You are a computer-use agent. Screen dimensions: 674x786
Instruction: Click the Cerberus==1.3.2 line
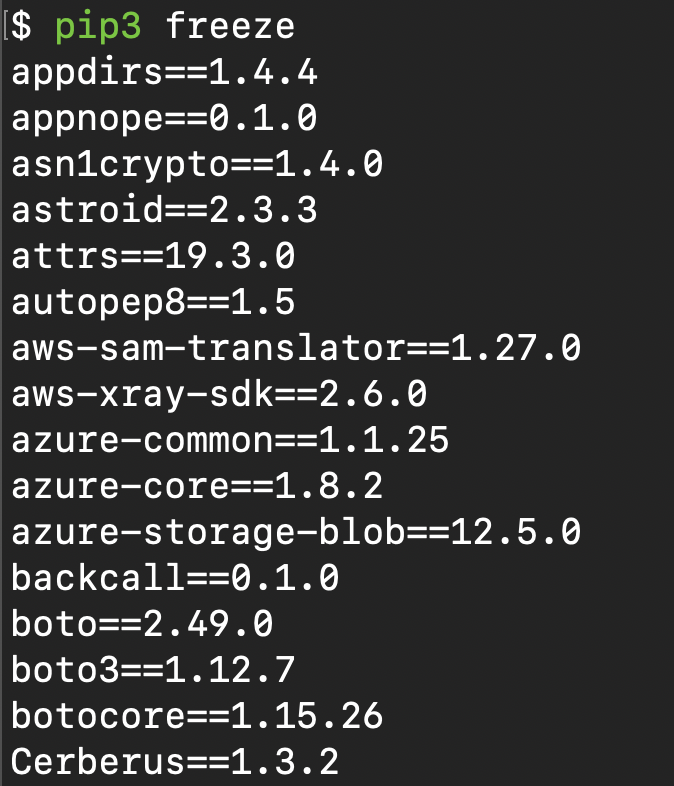coord(175,763)
